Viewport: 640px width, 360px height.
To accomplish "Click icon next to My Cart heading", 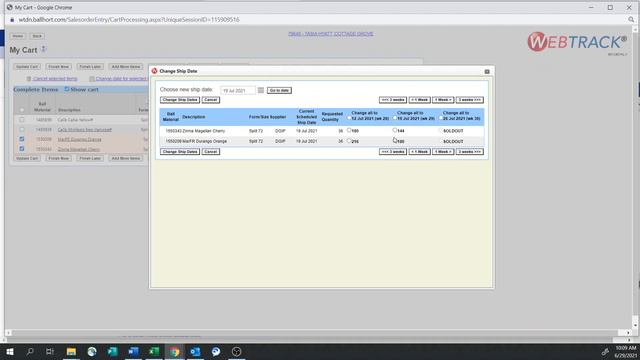I will tap(43, 49).
